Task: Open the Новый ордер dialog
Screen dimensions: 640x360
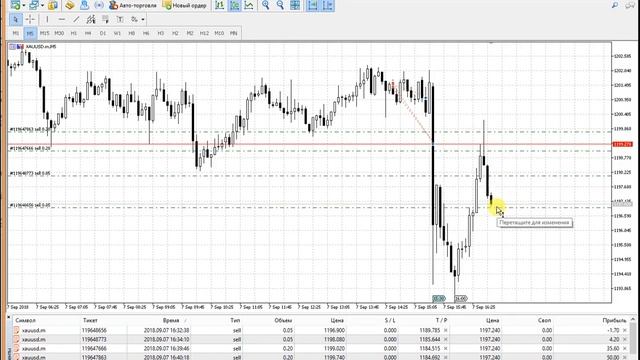Action: pos(184,5)
